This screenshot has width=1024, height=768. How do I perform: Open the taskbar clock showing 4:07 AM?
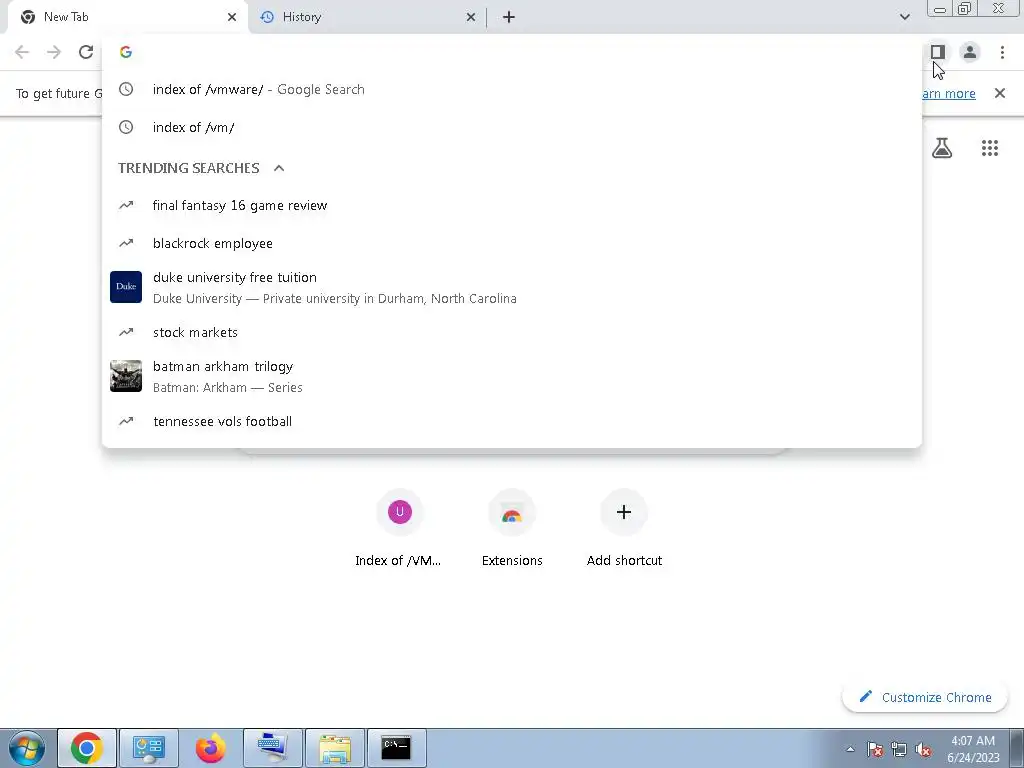(x=973, y=749)
